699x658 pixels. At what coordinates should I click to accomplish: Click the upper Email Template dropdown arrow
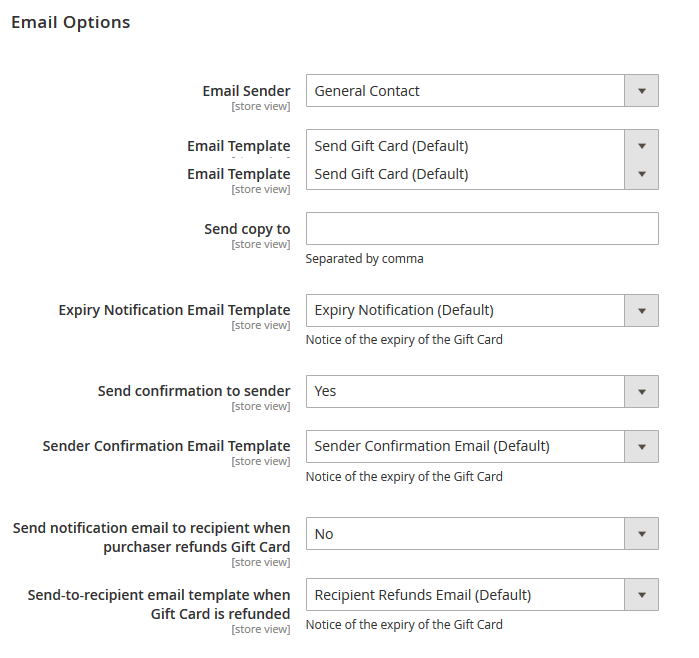tap(641, 146)
